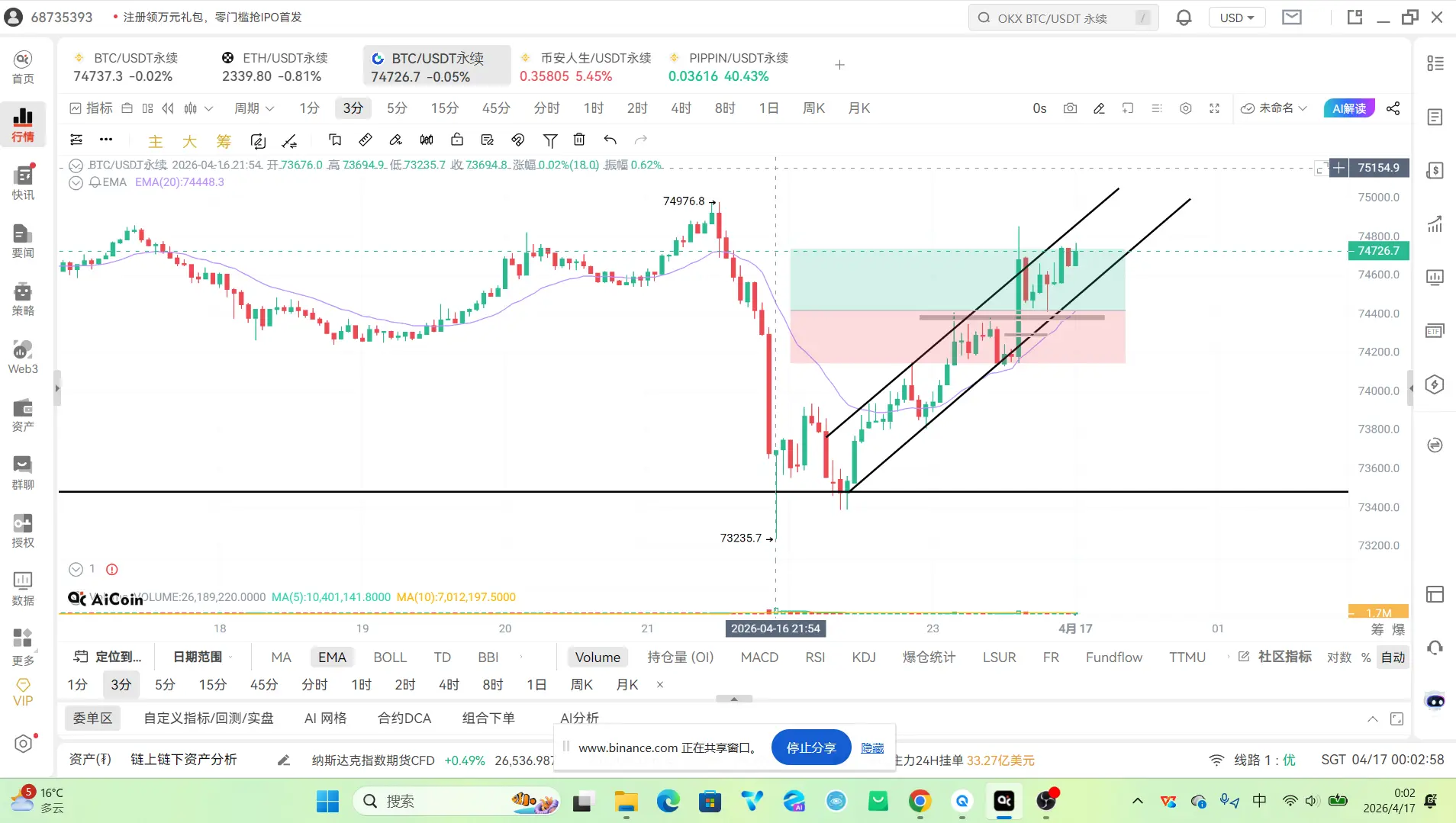The width and height of the screenshot is (1456, 823).
Task: Expand the 日期范围 date range dropdown
Action: [x=202, y=657]
